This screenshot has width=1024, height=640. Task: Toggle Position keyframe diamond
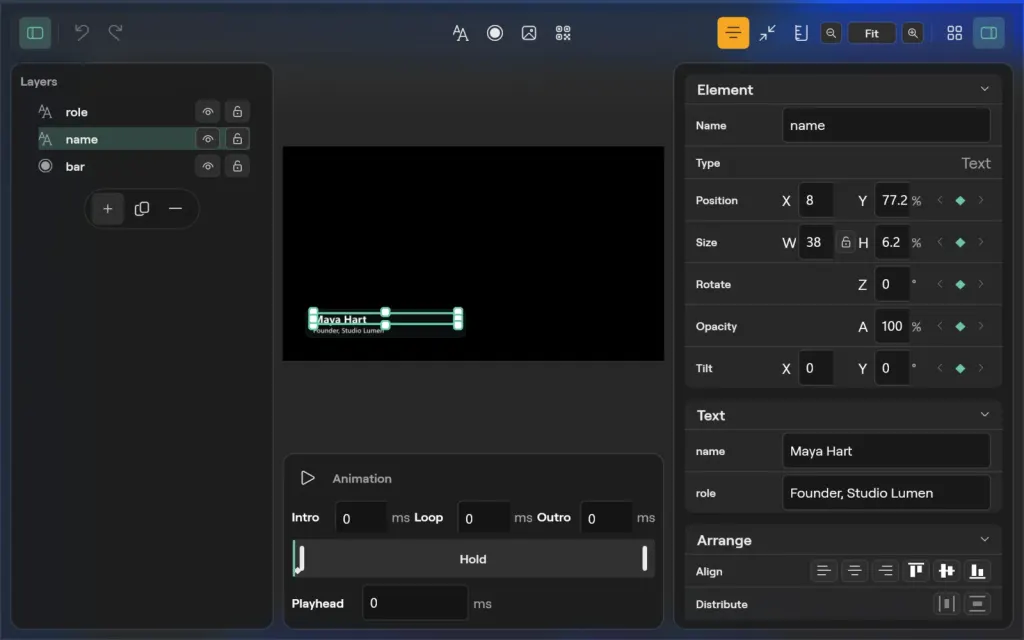[x=960, y=200]
